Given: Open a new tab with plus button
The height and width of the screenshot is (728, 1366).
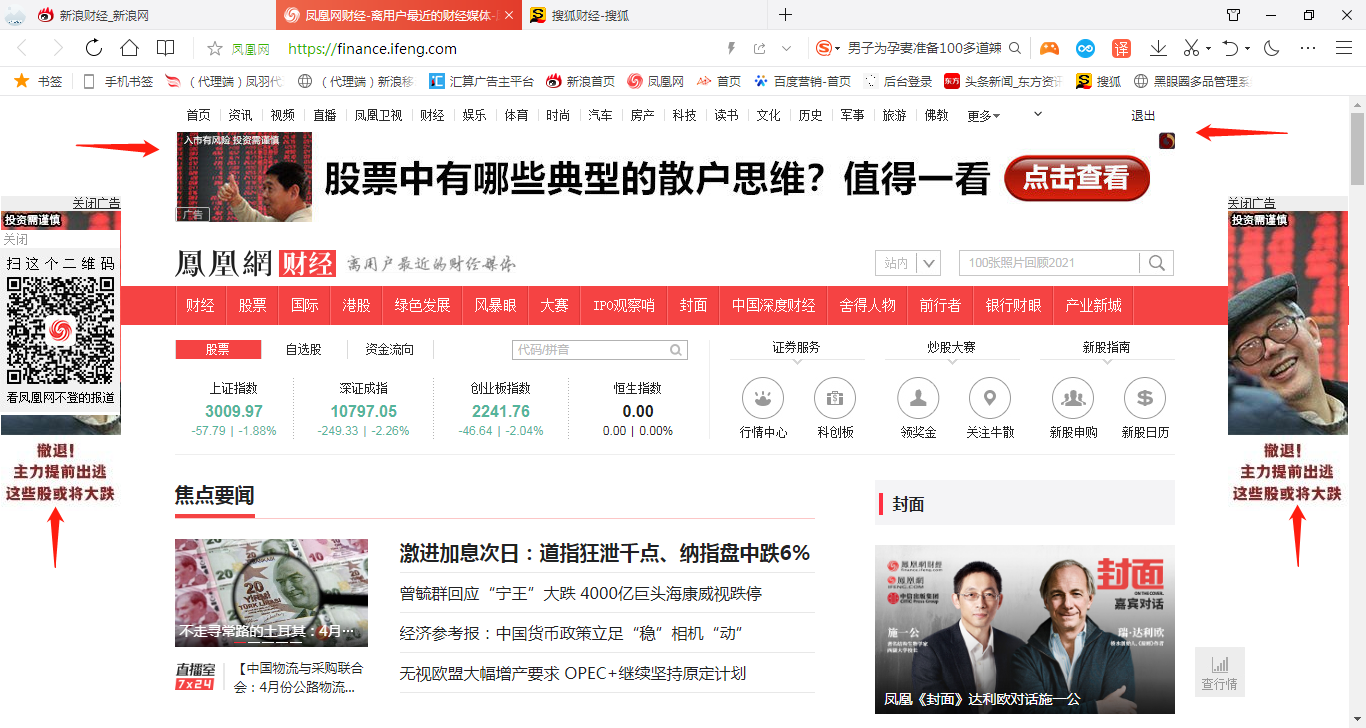Looking at the screenshot, I should pyautogui.click(x=786, y=15).
